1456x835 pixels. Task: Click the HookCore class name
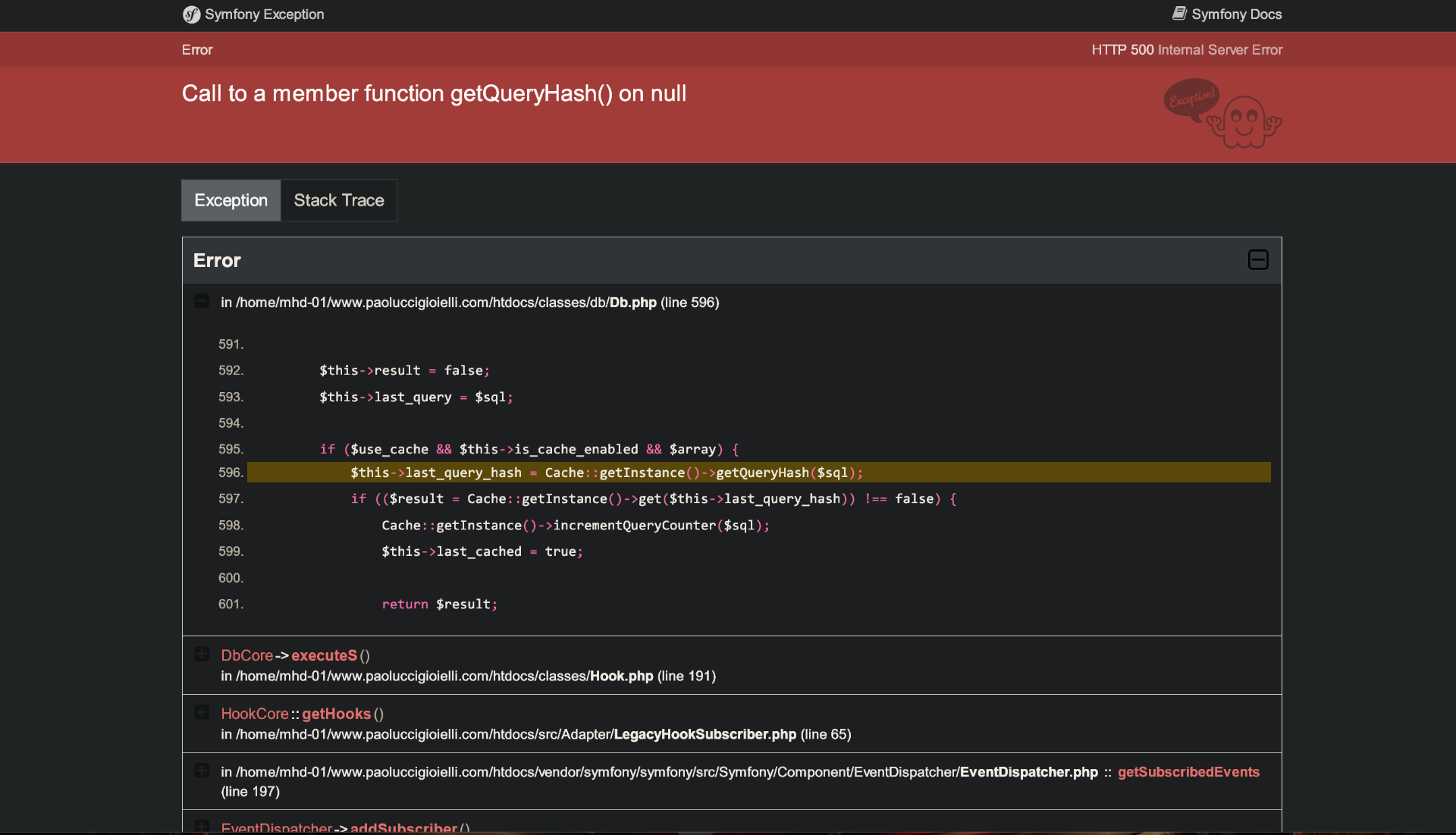point(254,714)
